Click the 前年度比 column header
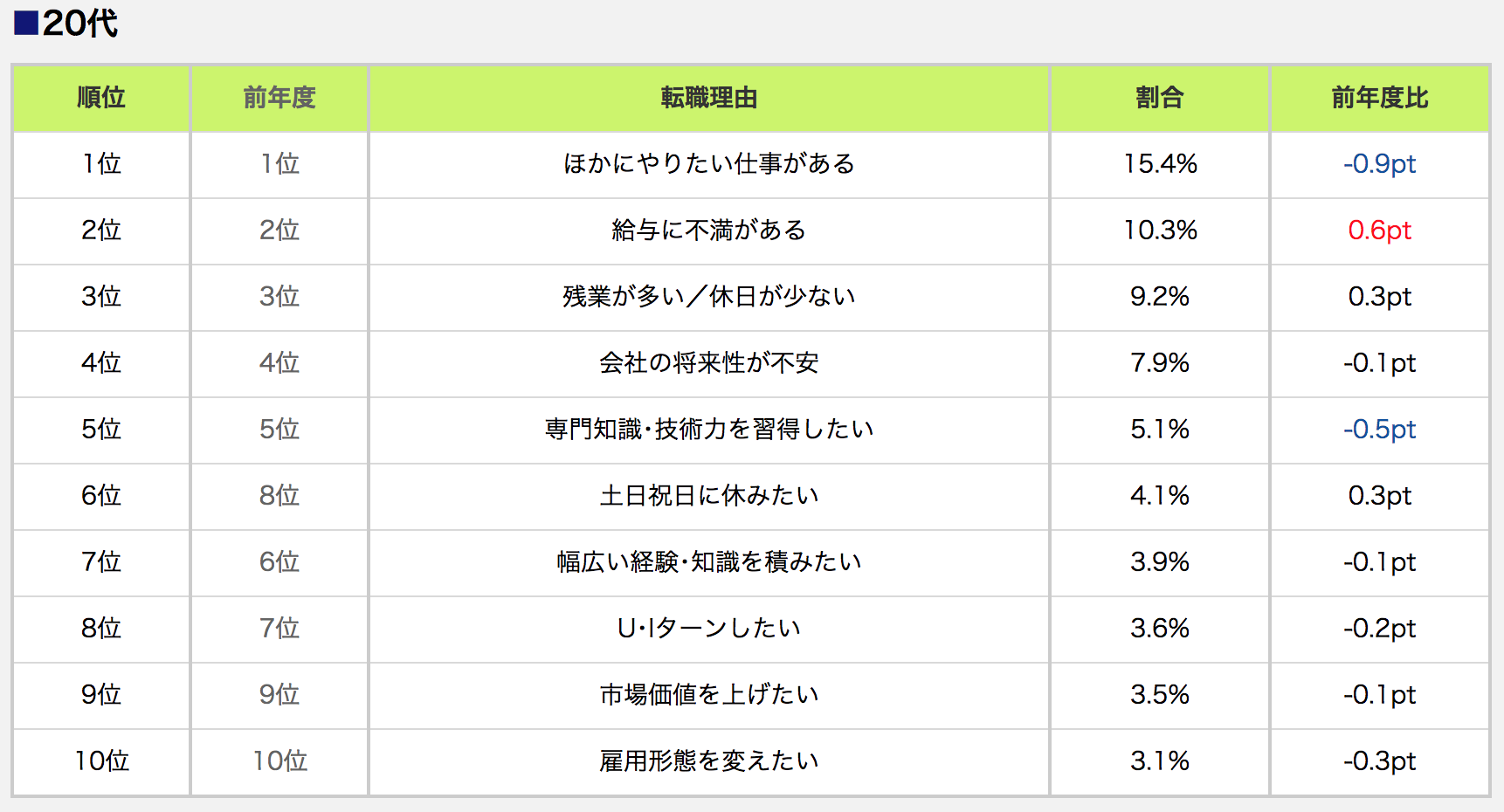 [1380, 98]
